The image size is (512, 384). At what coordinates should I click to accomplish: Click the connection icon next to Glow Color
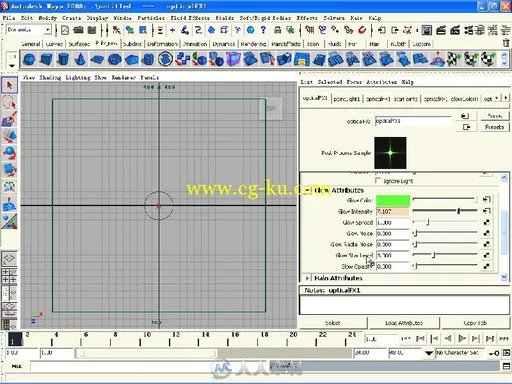click(x=487, y=199)
